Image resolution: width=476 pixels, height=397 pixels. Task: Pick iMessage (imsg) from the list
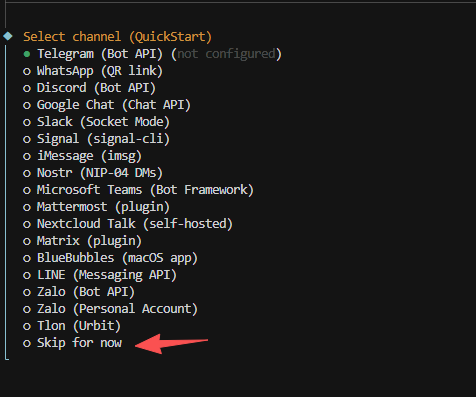(x=82, y=156)
